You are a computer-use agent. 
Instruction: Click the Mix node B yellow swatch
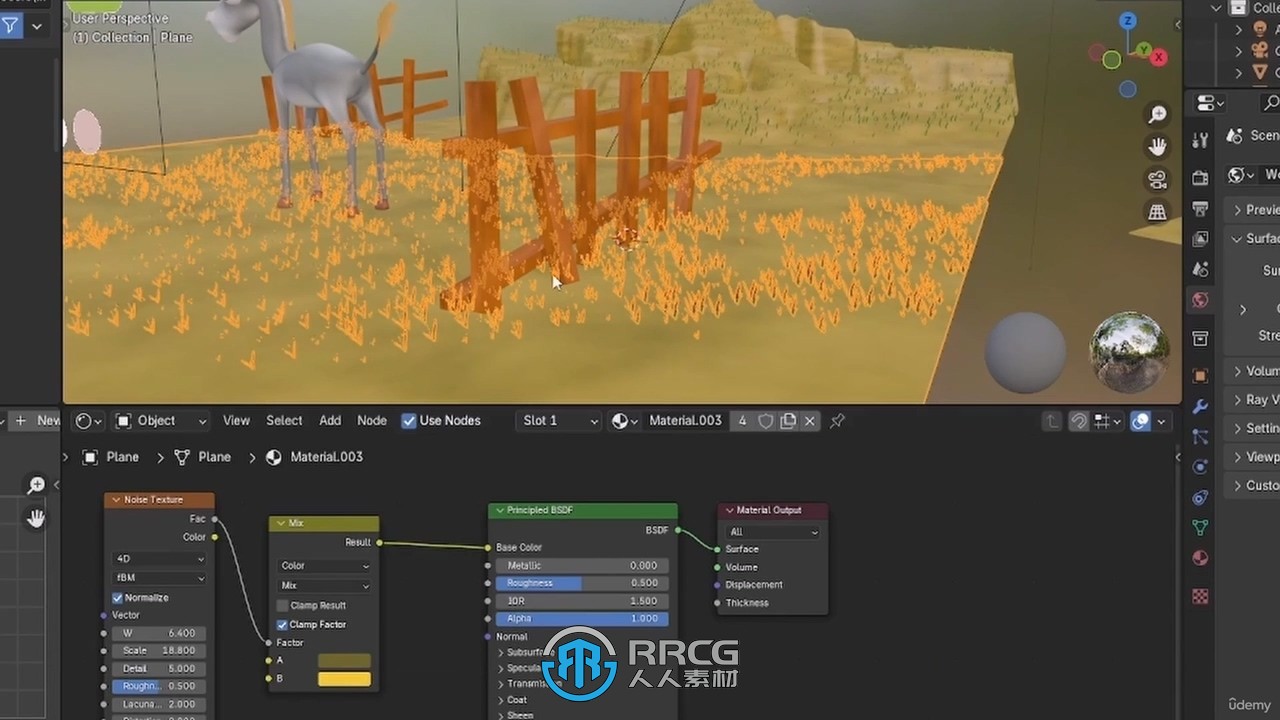(344, 679)
